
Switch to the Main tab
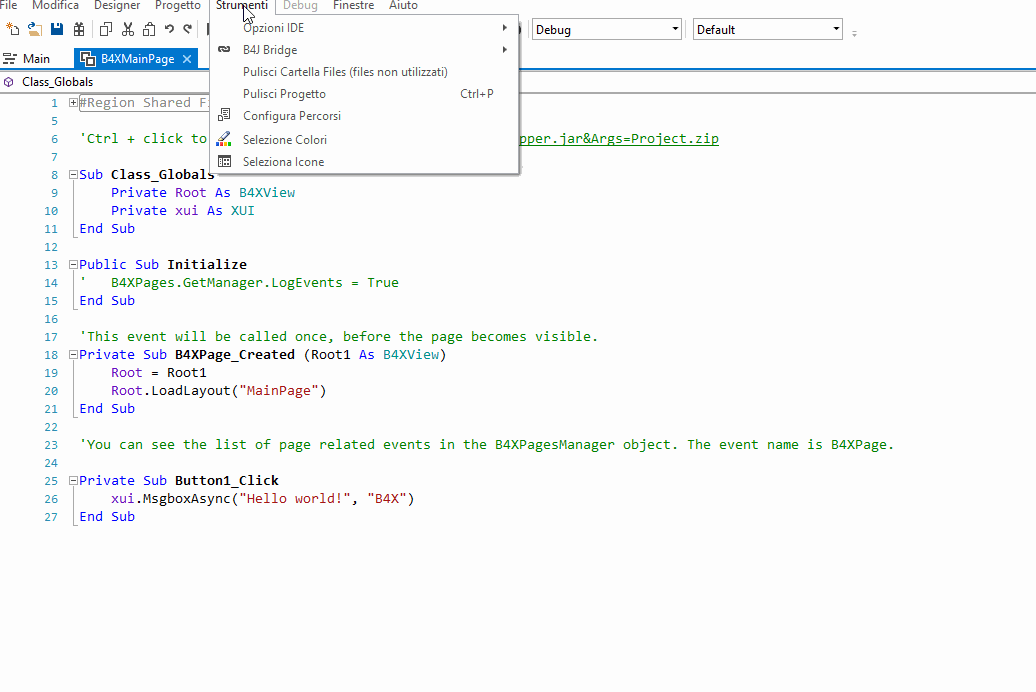pyautogui.click(x=36, y=59)
